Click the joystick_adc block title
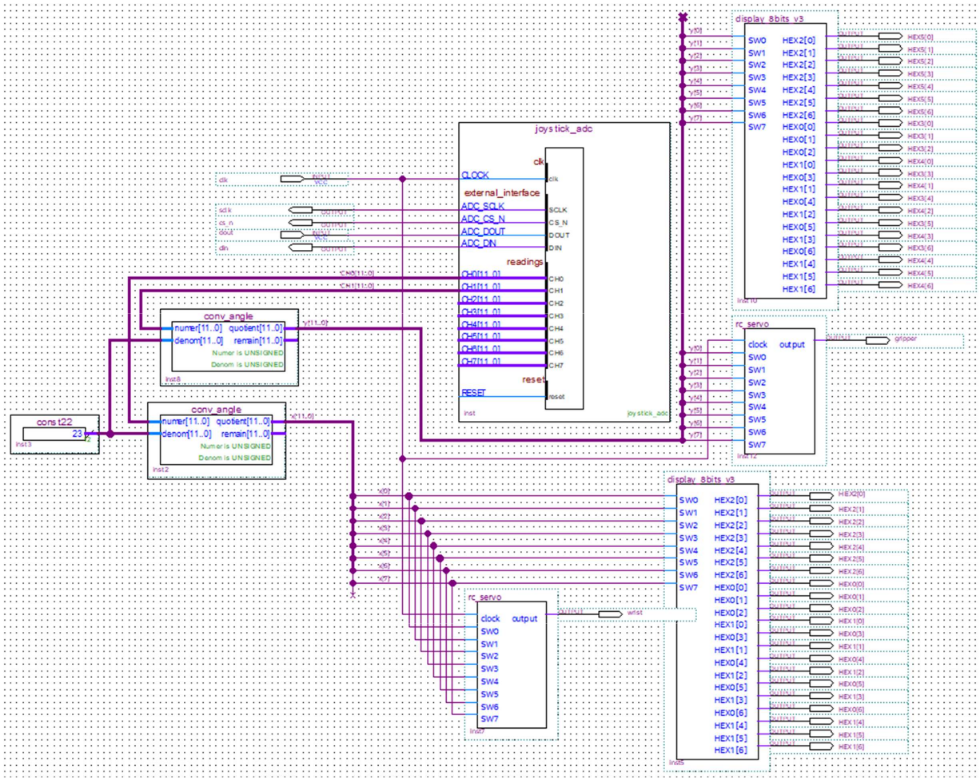The image size is (979, 782). pyautogui.click(x=563, y=130)
